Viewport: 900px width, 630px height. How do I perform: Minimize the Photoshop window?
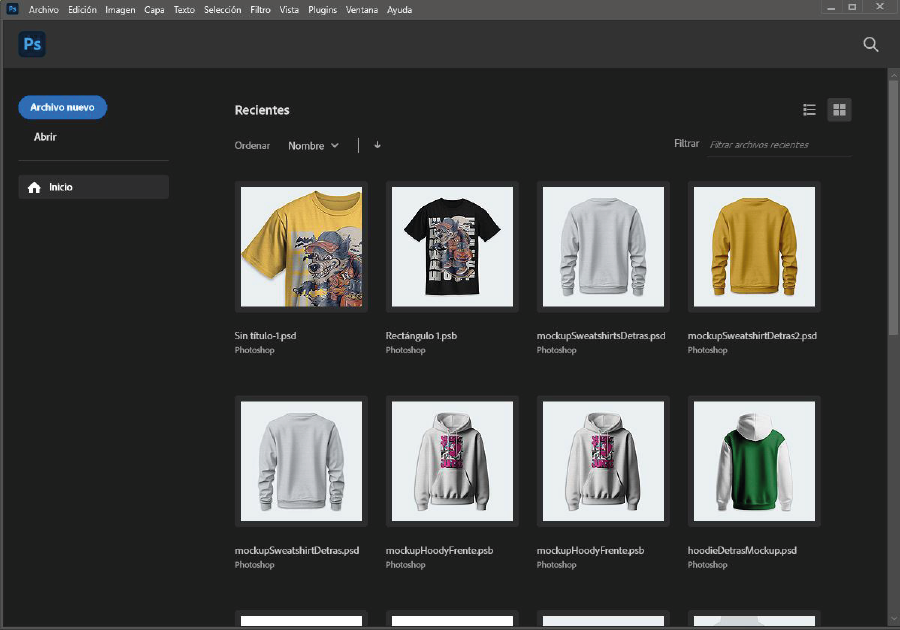pyautogui.click(x=831, y=7)
